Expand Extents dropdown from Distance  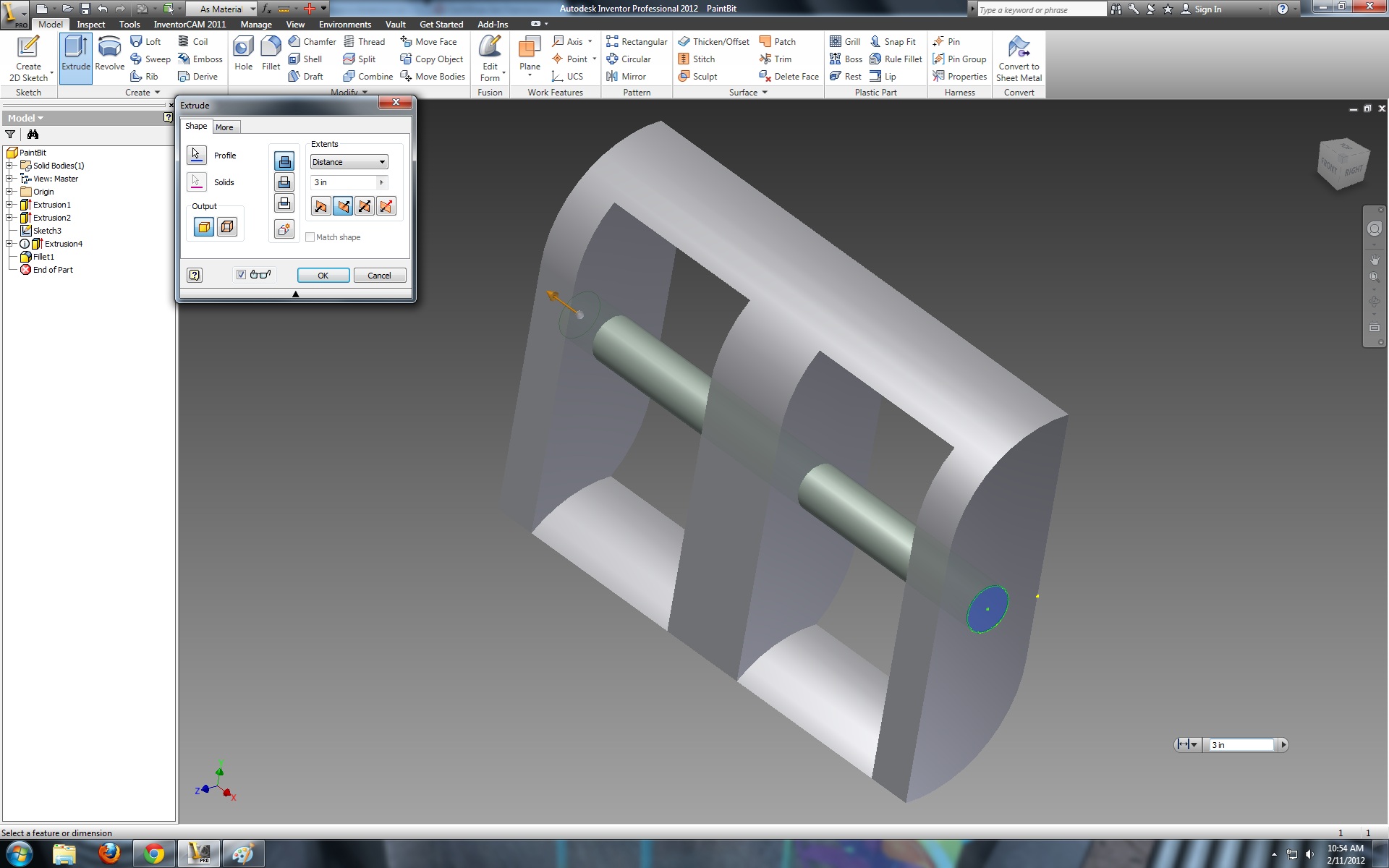pyautogui.click(x=381, y=162)
